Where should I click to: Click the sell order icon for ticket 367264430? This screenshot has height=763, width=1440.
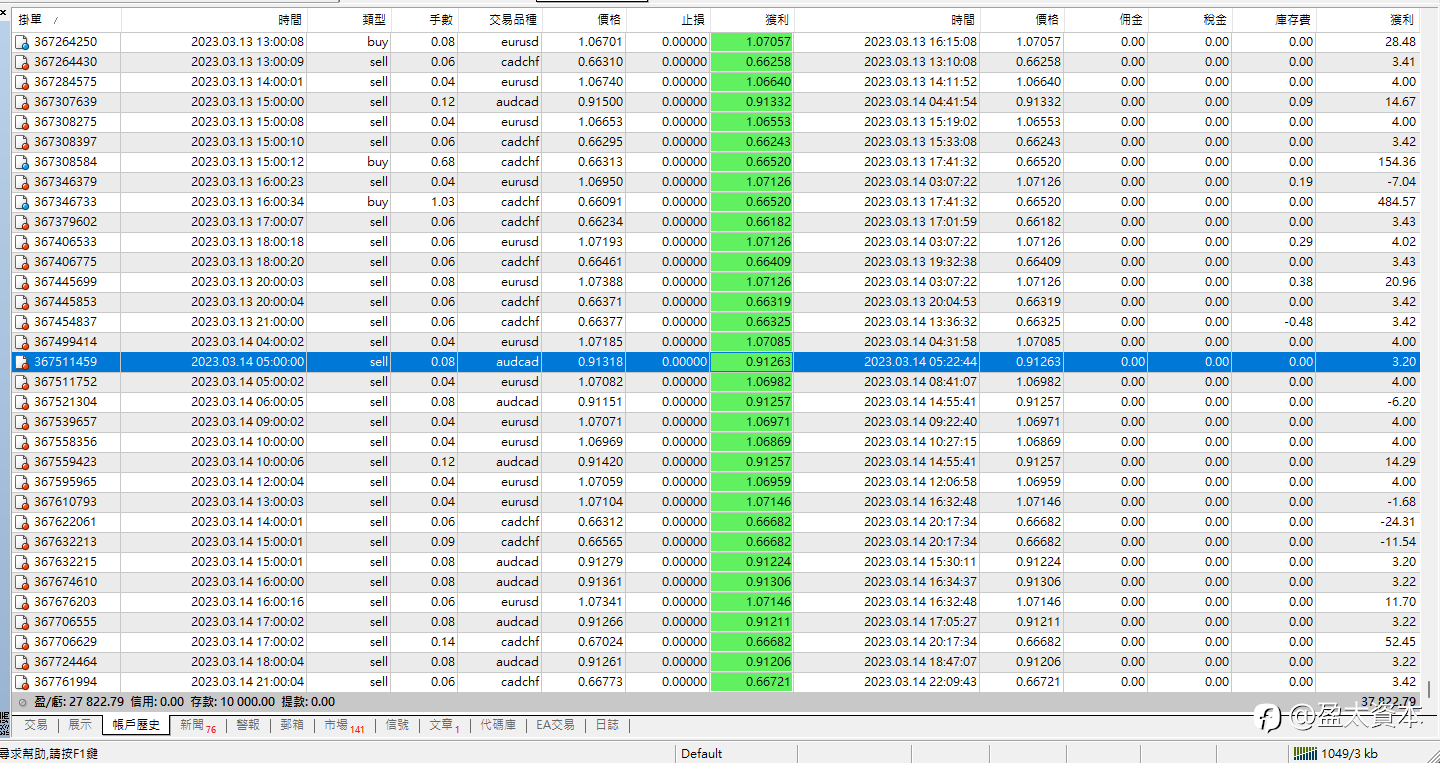22,62
